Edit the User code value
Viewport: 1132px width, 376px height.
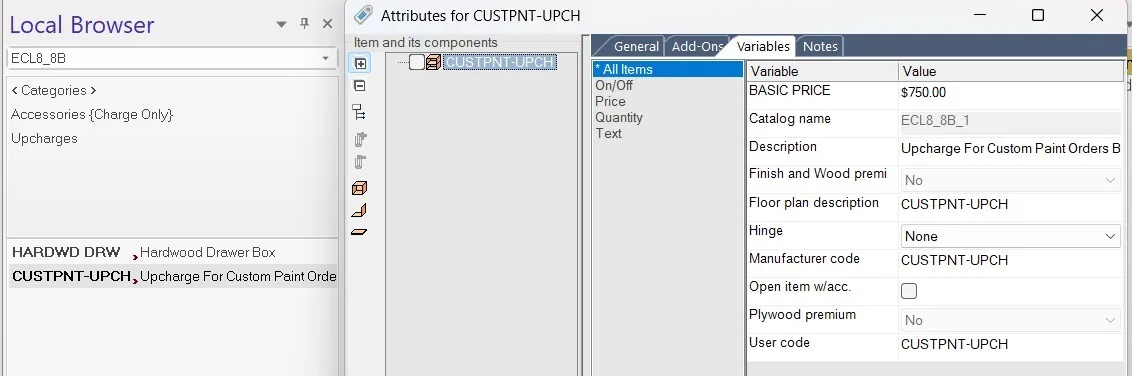pyautogui.click(x=1011, y=344)
